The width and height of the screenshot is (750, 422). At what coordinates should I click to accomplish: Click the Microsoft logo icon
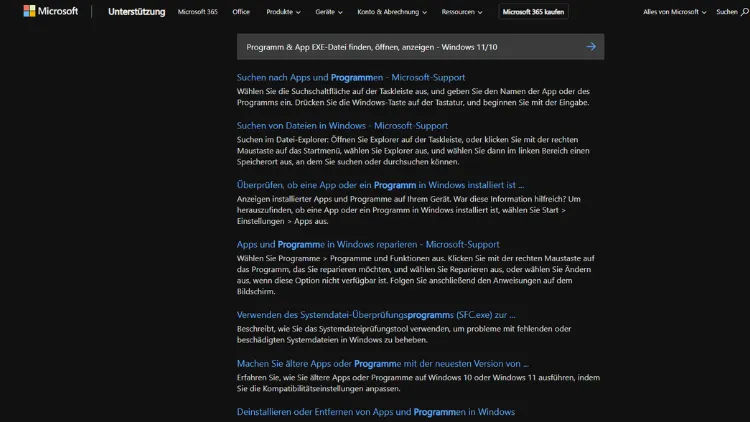click(29, 11)
